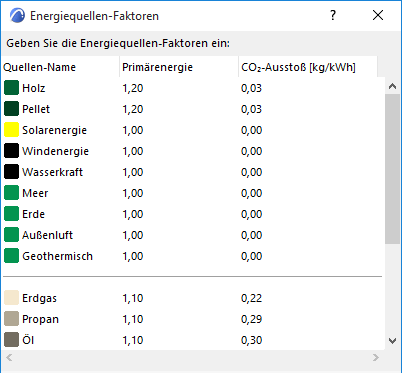Click the Propan color swatch

pyautogui.click(x=11, y=319)
